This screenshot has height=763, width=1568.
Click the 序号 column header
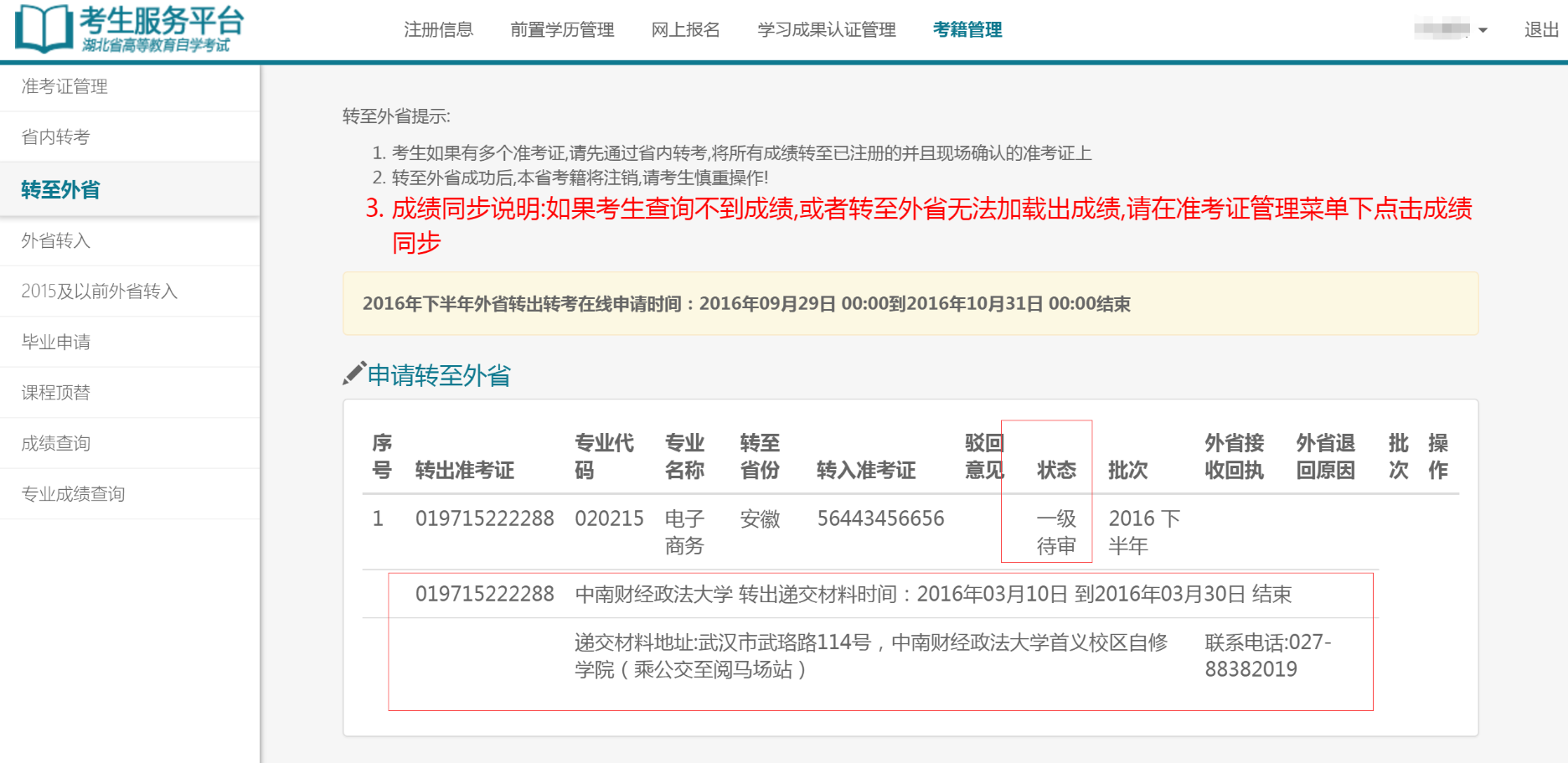click(x=382, y=456)
